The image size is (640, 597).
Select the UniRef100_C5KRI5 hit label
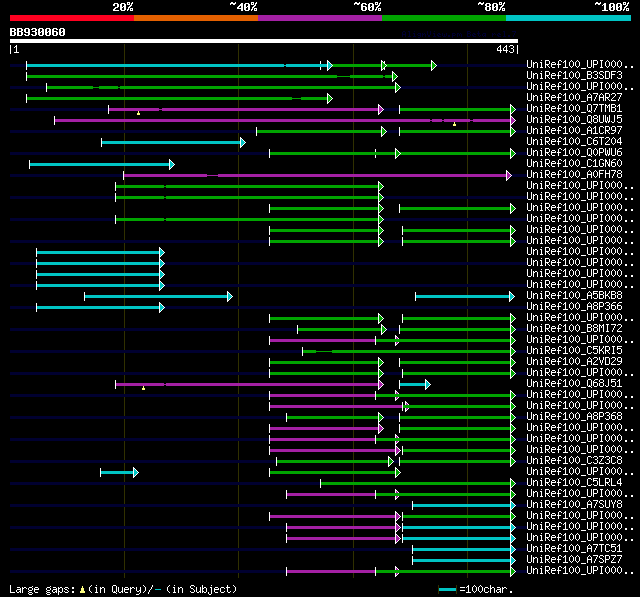pyautogui.click(x=574, y=351)
